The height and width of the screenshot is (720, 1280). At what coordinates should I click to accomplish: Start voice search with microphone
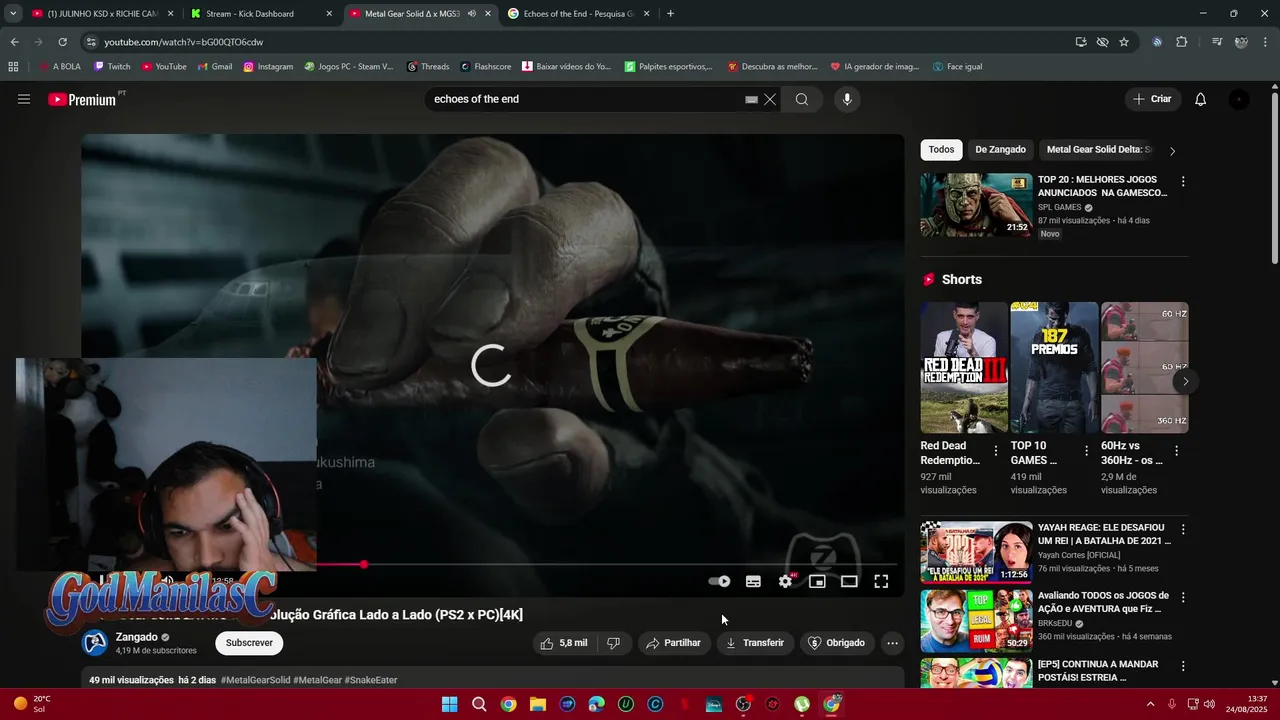[847, 99]
